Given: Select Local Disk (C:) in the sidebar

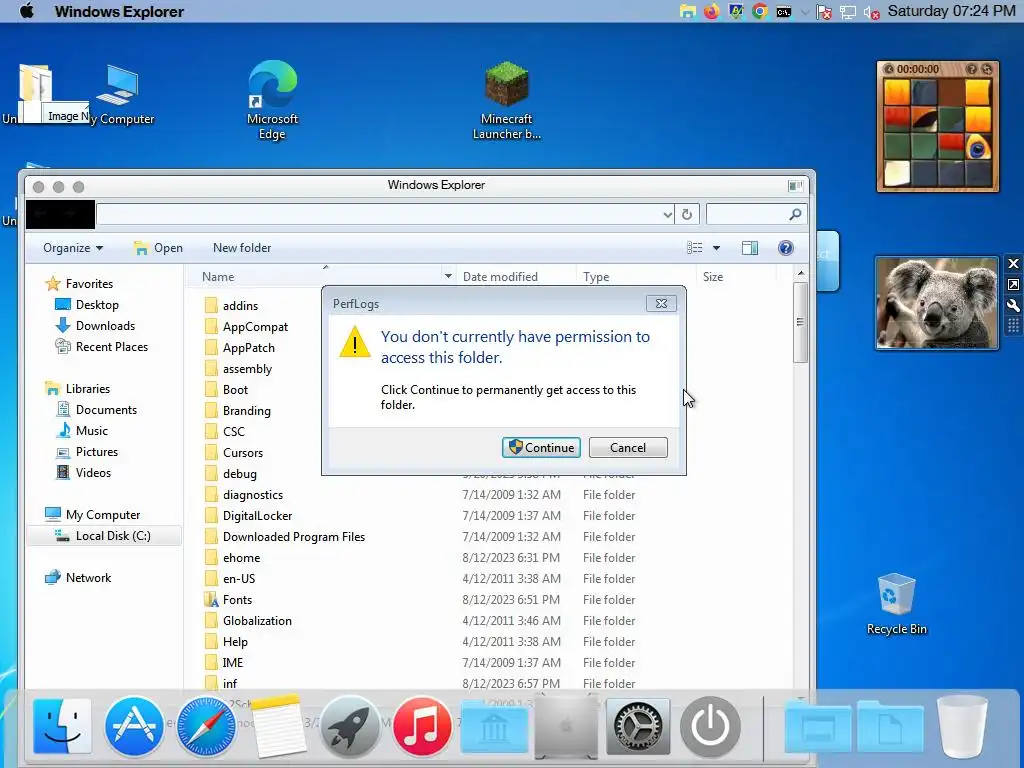Looking at the screenshot, I should pyautogui.click(x=104, y=536).
